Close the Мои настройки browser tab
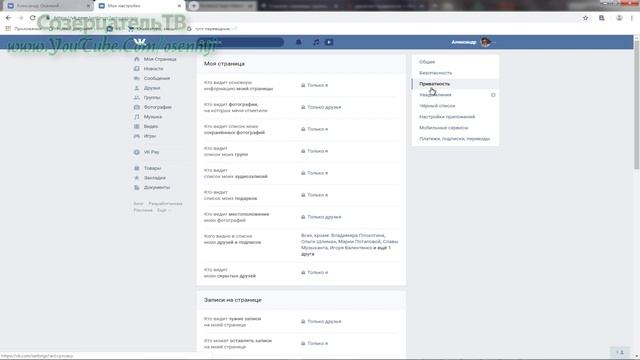This screenshot has width=640, height=360. coord(179,6)
